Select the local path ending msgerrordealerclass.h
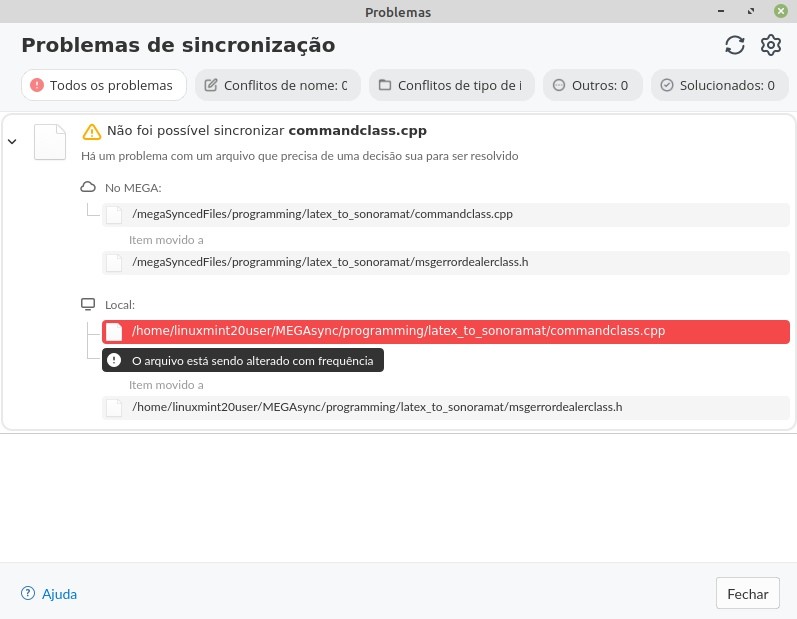The width and height of the screenshot is (797, 619). pos(446,407)
